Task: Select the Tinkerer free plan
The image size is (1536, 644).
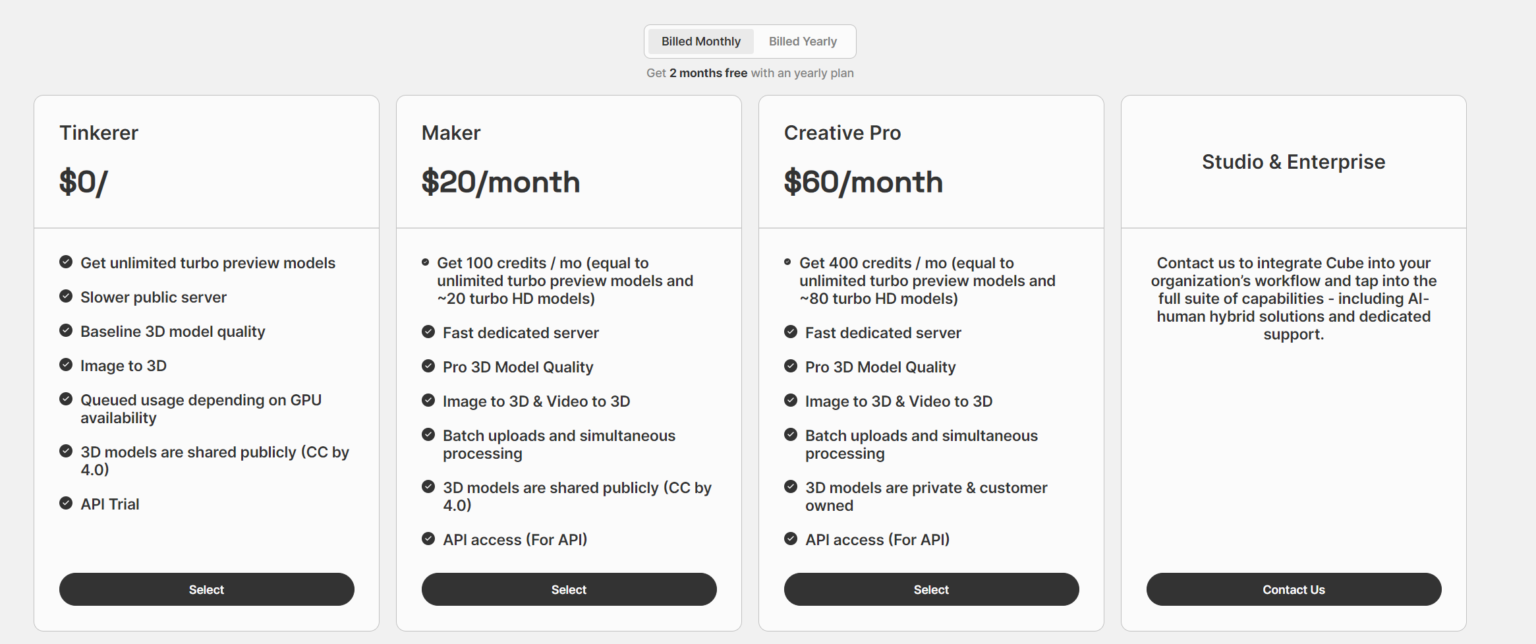Action: click(x=206, y=590)
